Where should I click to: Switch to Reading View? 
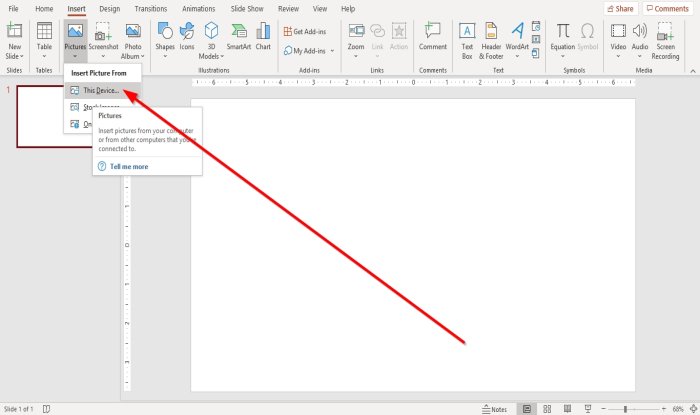[567, 409]
